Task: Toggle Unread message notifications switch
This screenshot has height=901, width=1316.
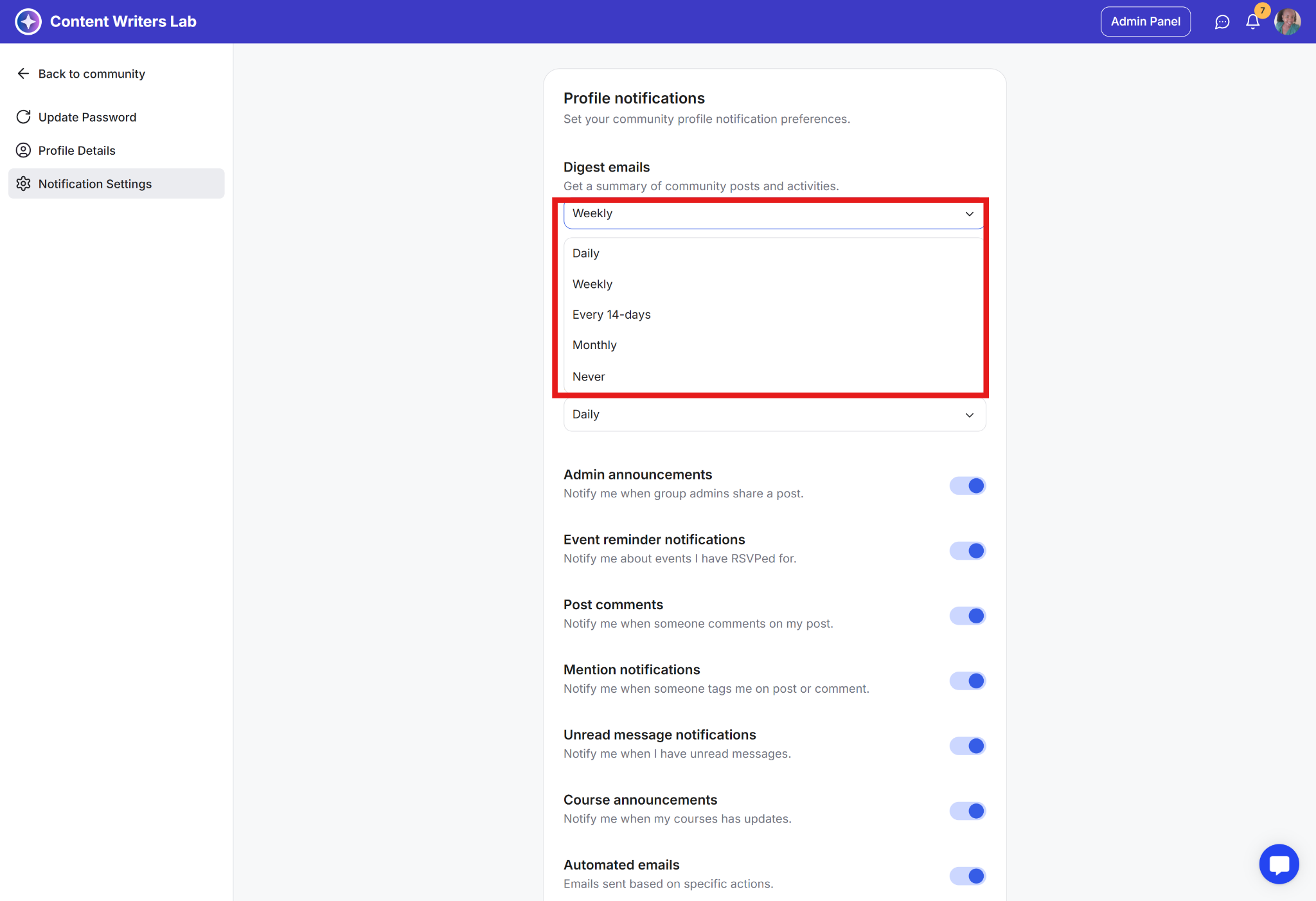Action: pyautogui.click(x=967, y=745)
